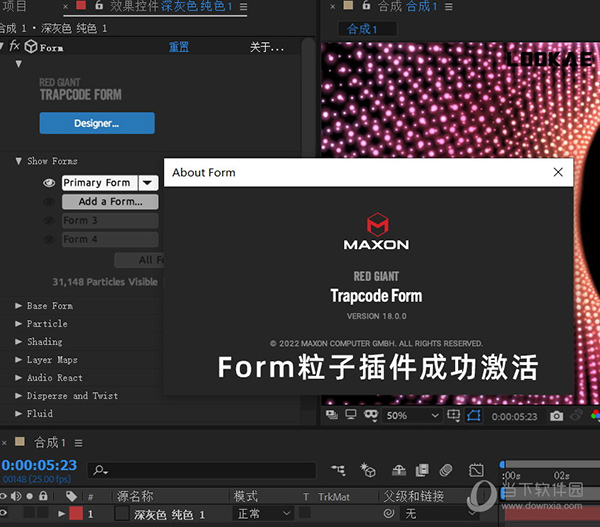Open the 50% magnification dropdown

click(x=412, y=416)
